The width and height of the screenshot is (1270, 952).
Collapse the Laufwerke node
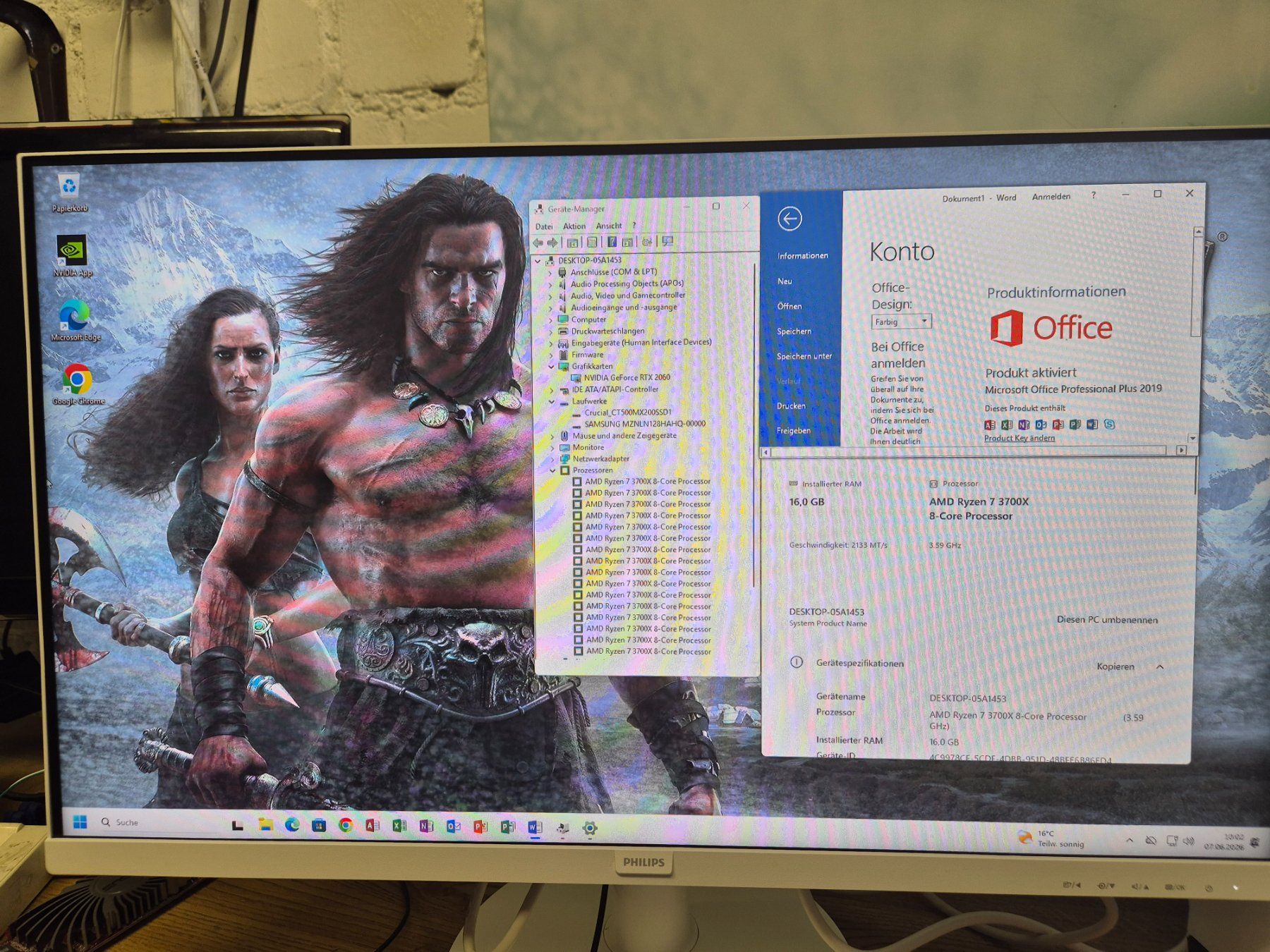(x=552, y=401)
